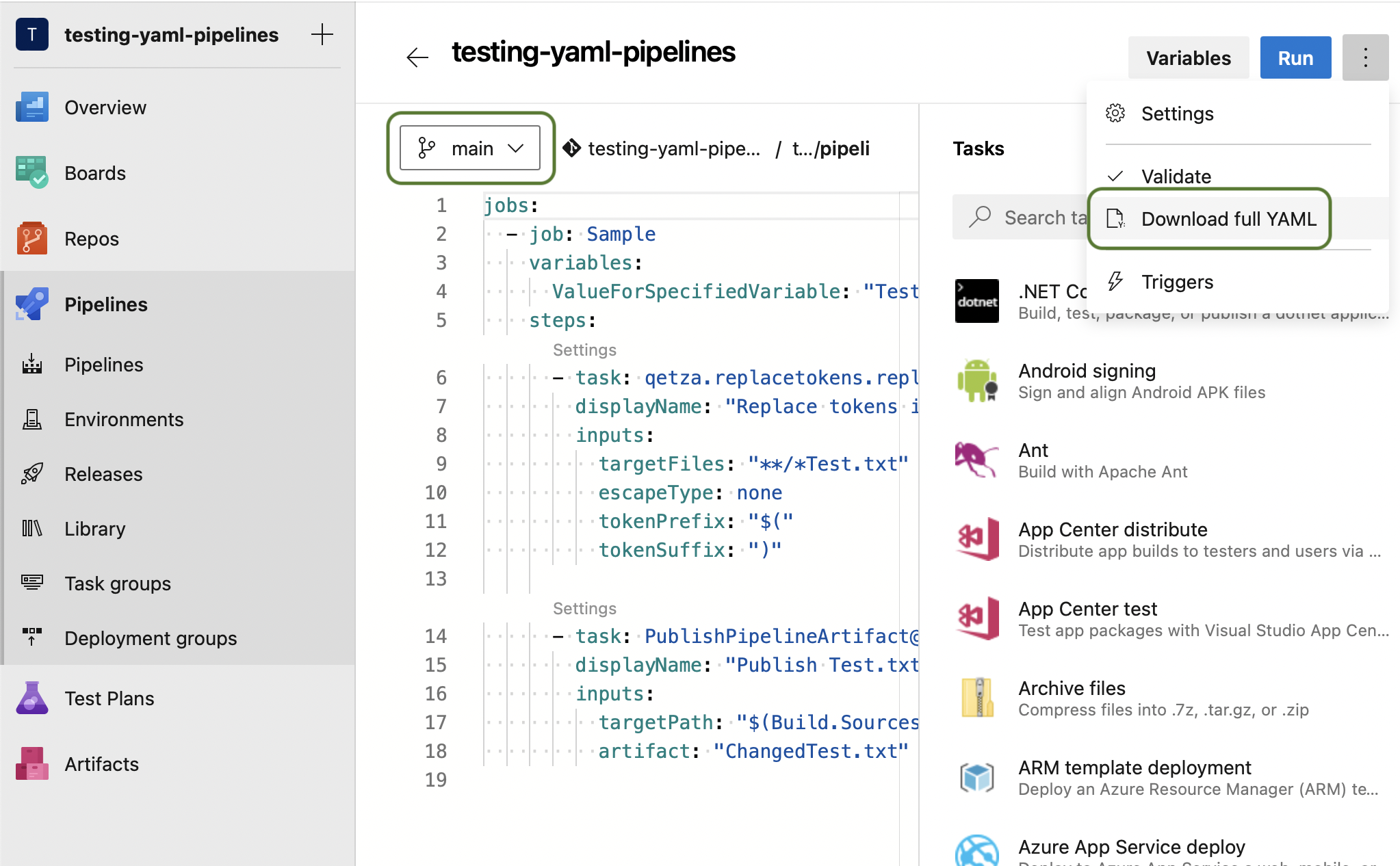Open Test Plans flask icon
Image resolution: width=1400 pixels, height=866 pixels.
31,698
